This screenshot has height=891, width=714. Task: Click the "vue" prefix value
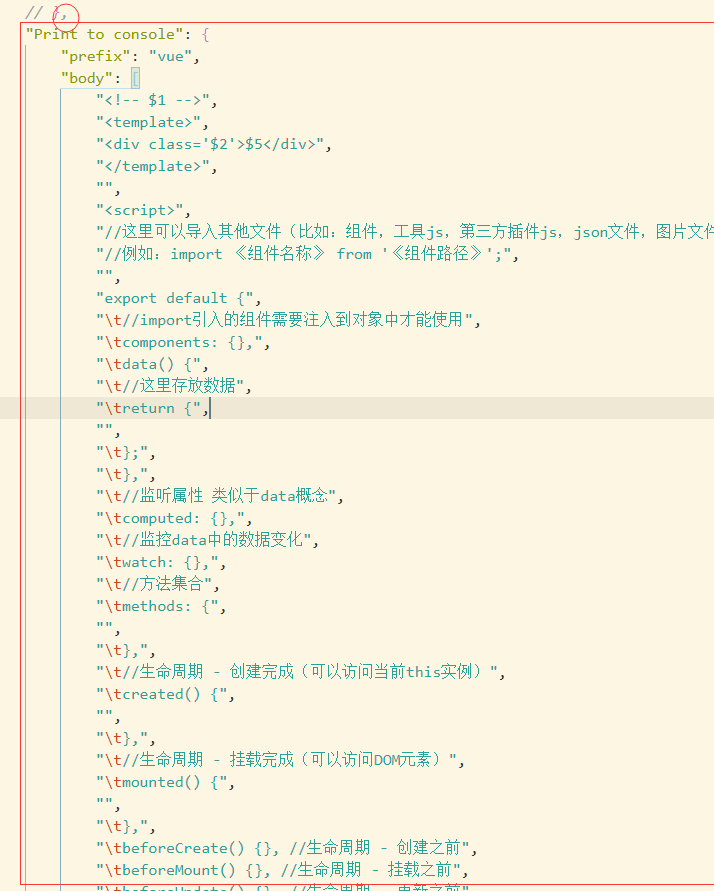pos(170,56)
